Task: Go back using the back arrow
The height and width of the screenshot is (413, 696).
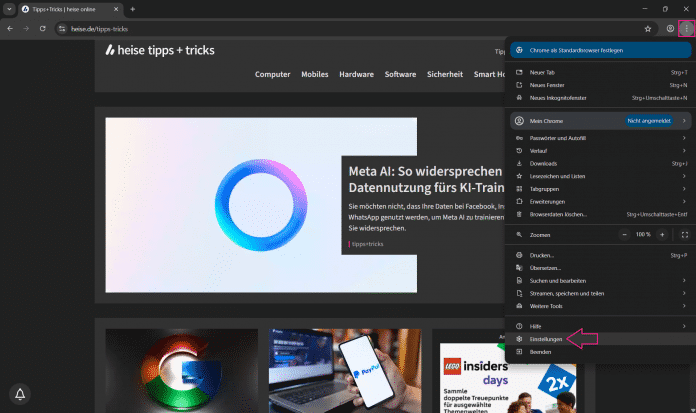Action: coord(10,29)
